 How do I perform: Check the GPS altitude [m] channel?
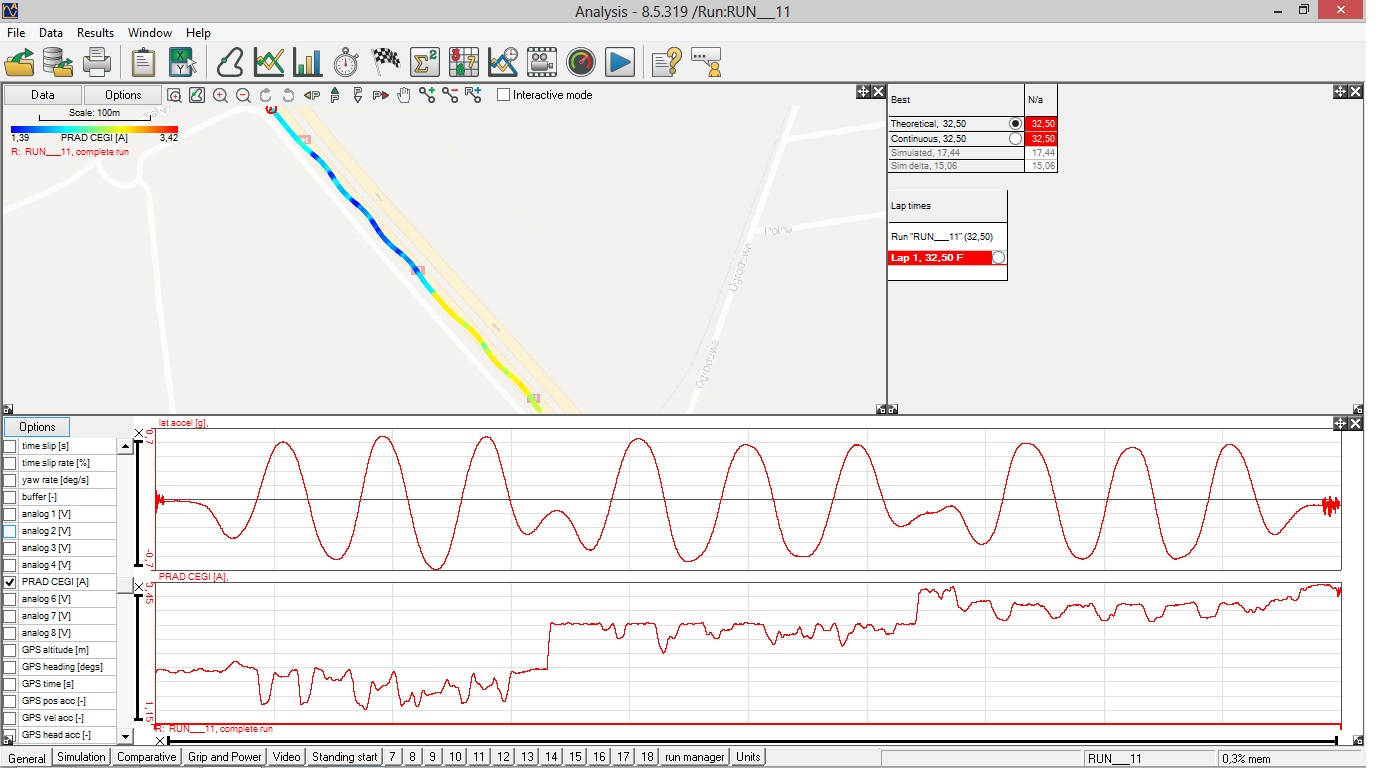[10, 650]
